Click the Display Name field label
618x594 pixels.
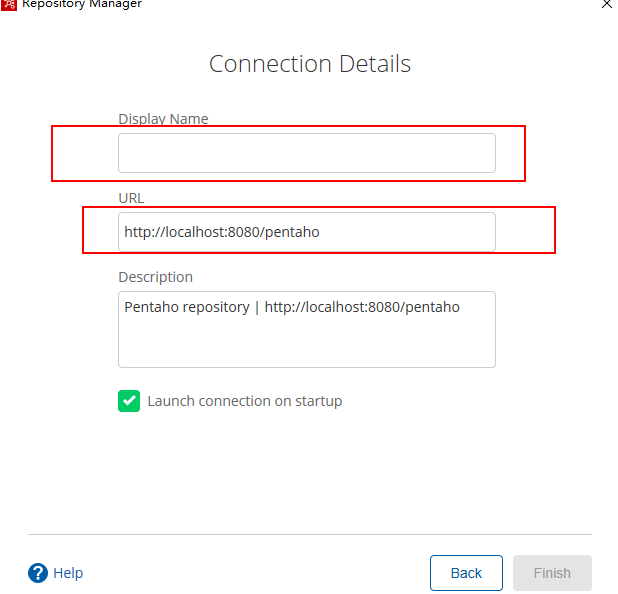163,119
